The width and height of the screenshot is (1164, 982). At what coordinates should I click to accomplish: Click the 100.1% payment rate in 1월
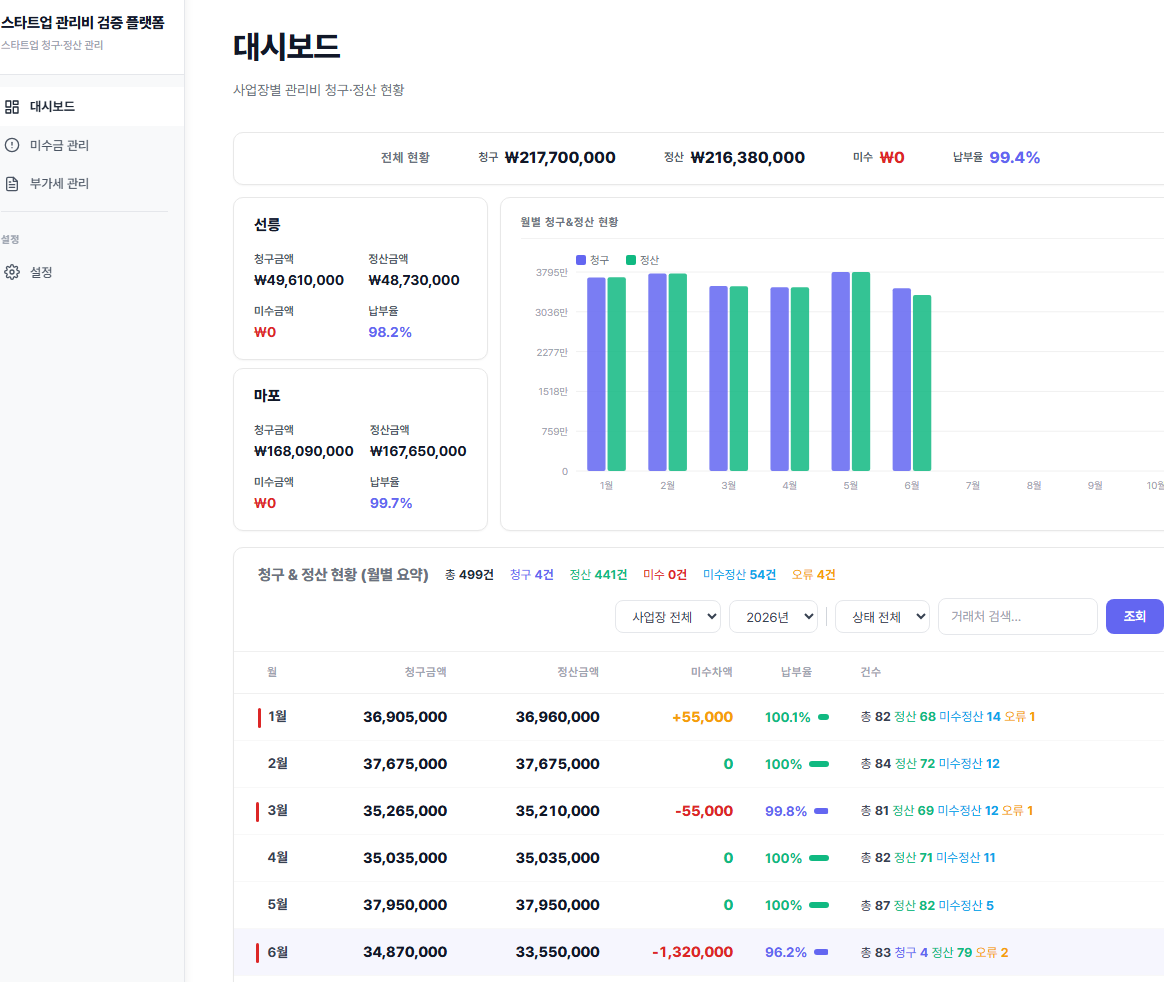pyautogui.click(x=788, y=717)
